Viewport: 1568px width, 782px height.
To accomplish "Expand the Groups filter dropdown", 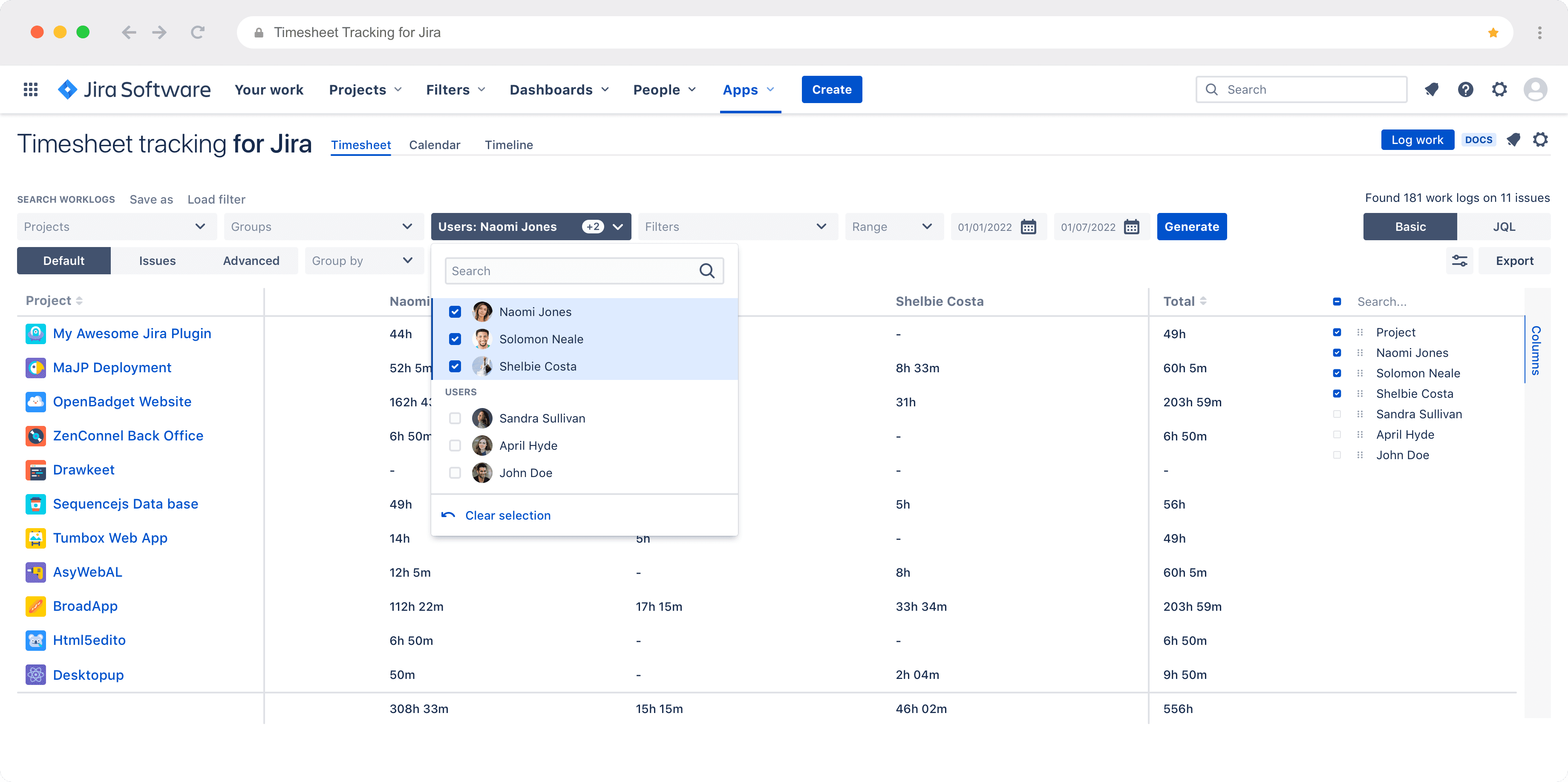I will [323, 227].
